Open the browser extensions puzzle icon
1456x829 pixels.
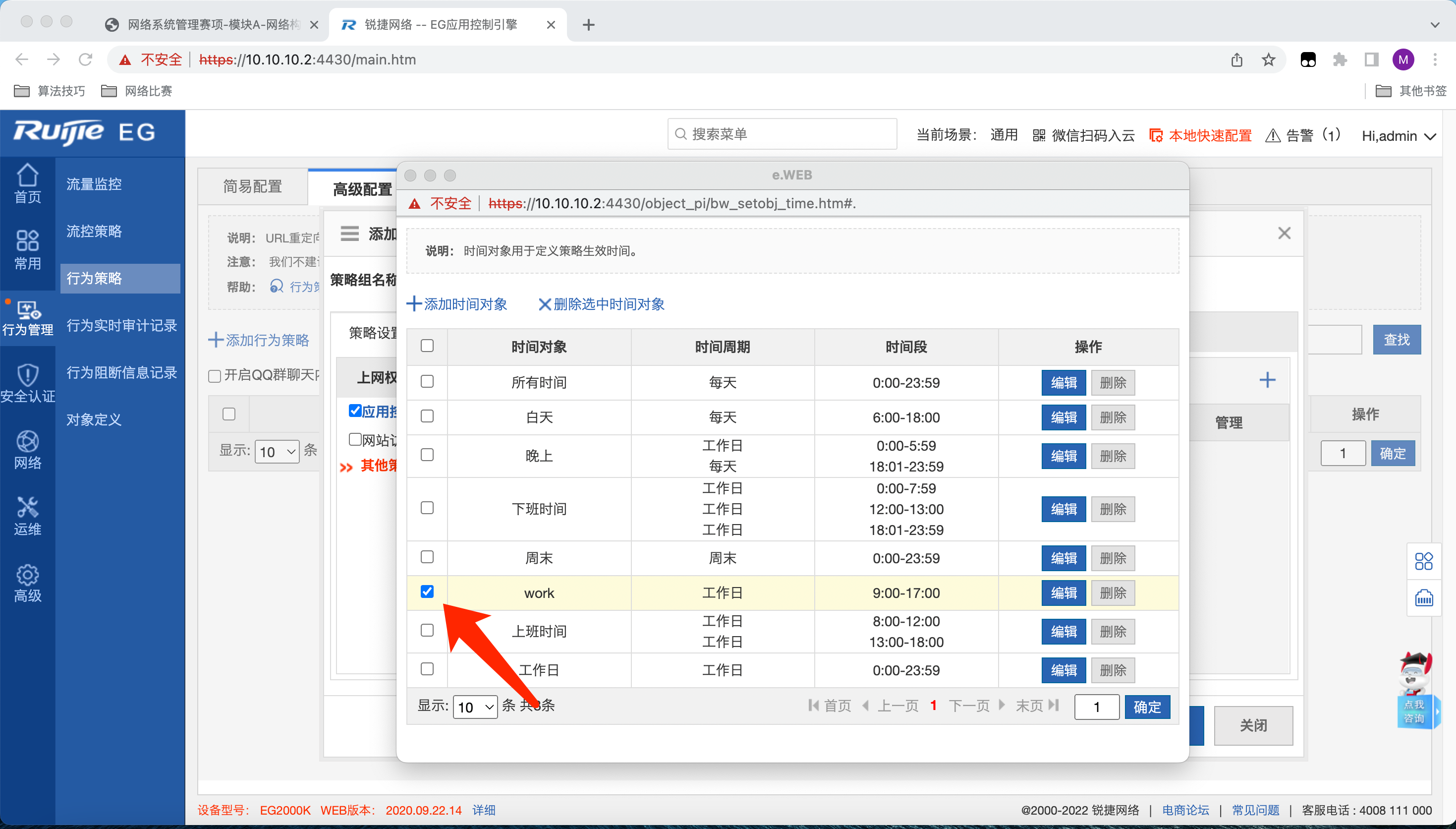[1340, 59]
